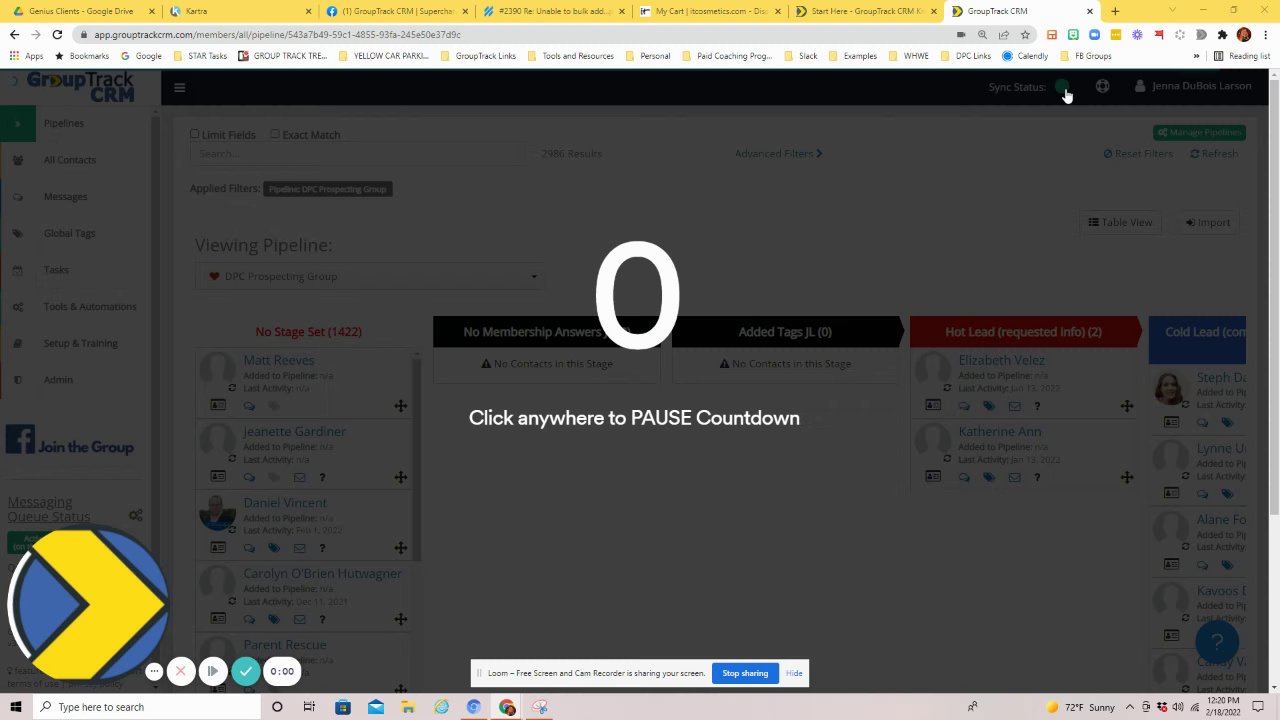Click Katherine Ann move arrows icon

coord(1127,477)
